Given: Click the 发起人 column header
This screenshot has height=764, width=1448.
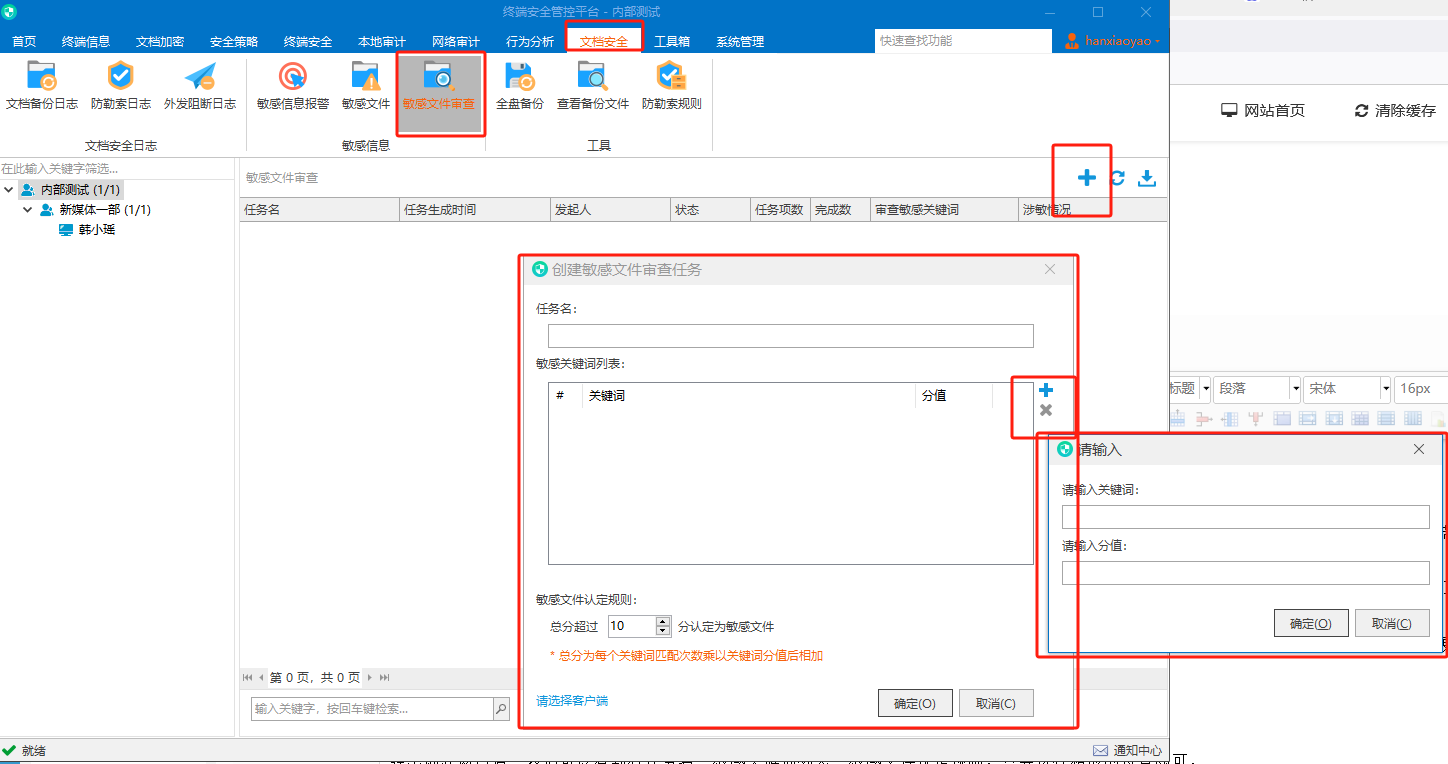Looking at the screenshot, I should pos(610,210).
